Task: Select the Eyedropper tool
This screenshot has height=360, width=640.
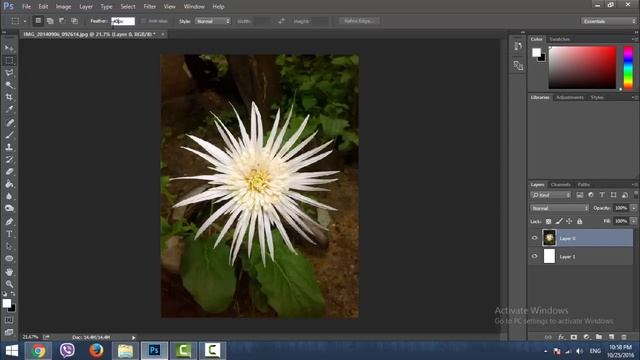Action: (9, 109)
